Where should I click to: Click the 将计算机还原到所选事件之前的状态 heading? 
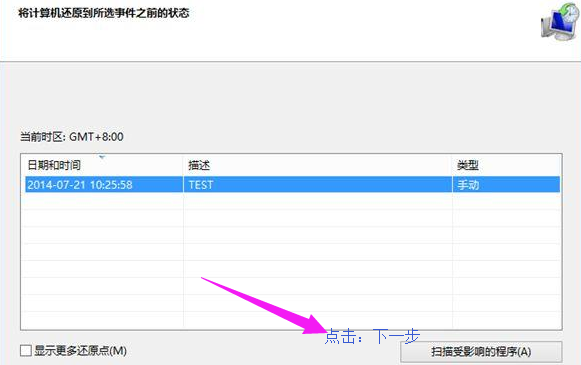(104, 13)
